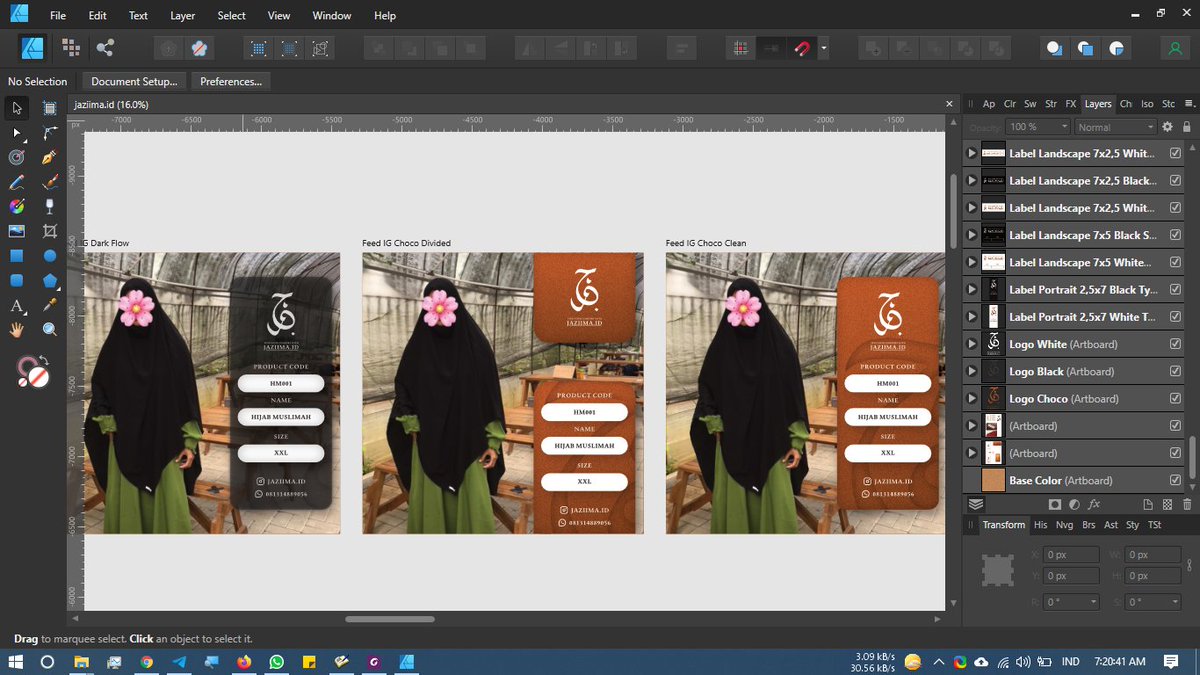Open Firefox from the Windows taskbar
The height and width of the screenshot is (675, 1200).
pyautogui.click(x=243, y=661)
